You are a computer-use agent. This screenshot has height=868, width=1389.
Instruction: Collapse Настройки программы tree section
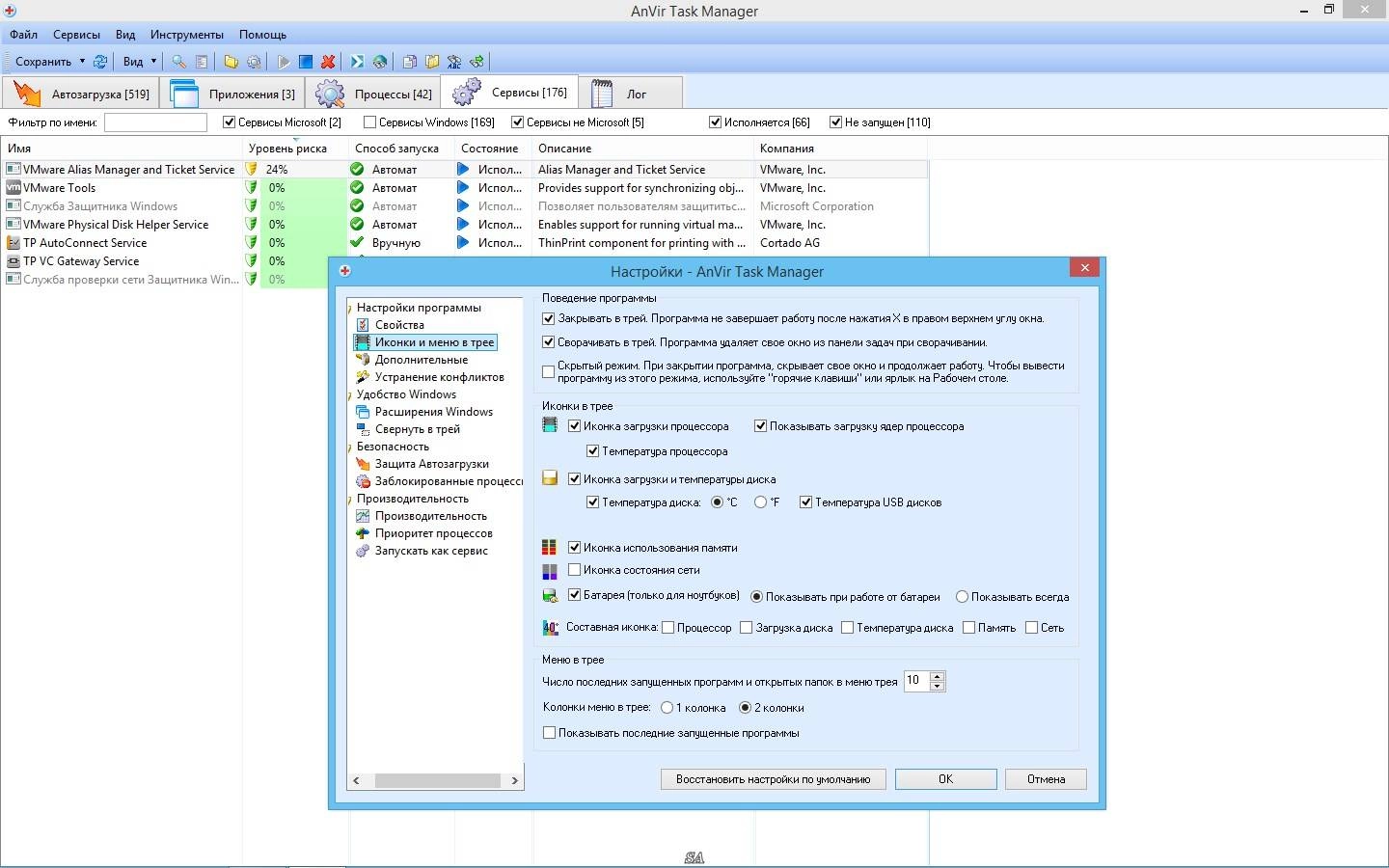tap(351, 309)
